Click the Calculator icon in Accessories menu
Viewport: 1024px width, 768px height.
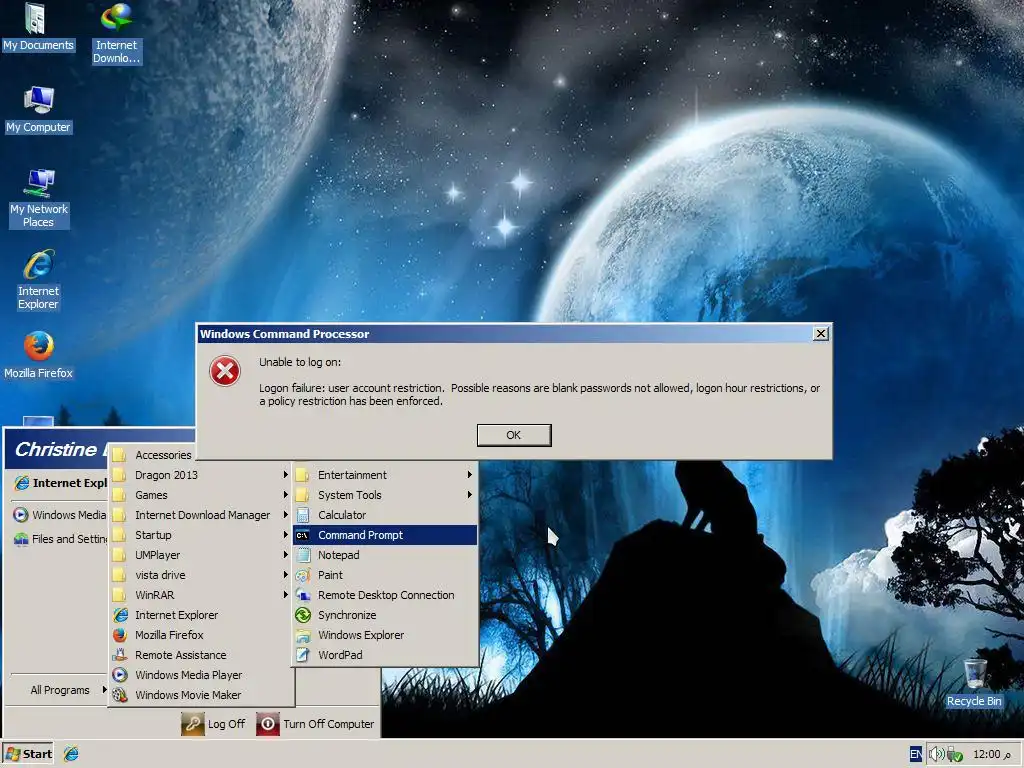pyautogui.click(x=302, y=515)
